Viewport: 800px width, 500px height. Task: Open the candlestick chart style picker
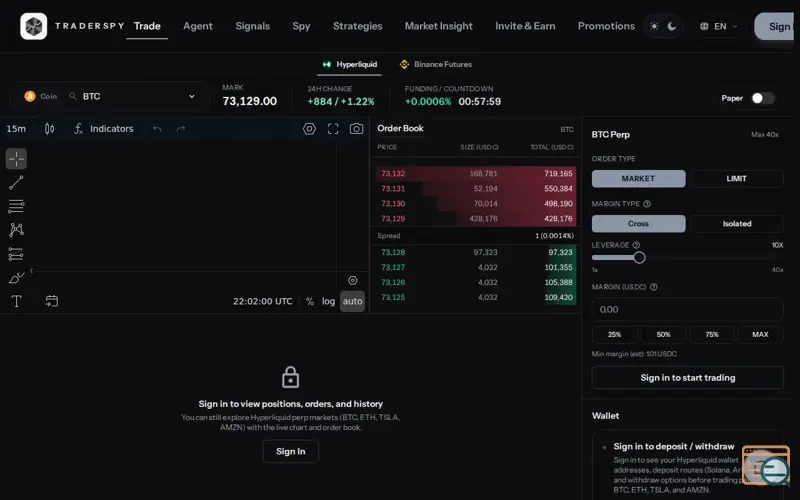tap(49, 129)
